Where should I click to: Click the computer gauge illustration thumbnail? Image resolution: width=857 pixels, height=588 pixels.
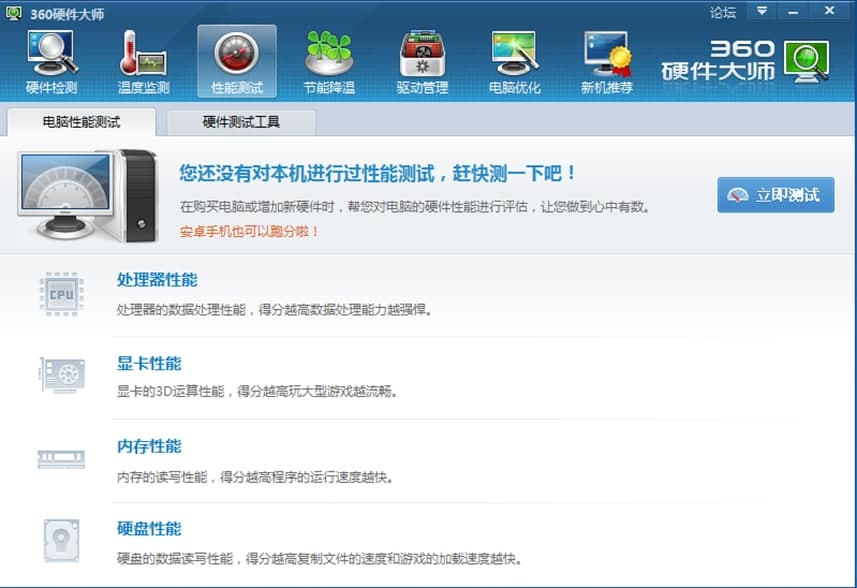[87, 196]
